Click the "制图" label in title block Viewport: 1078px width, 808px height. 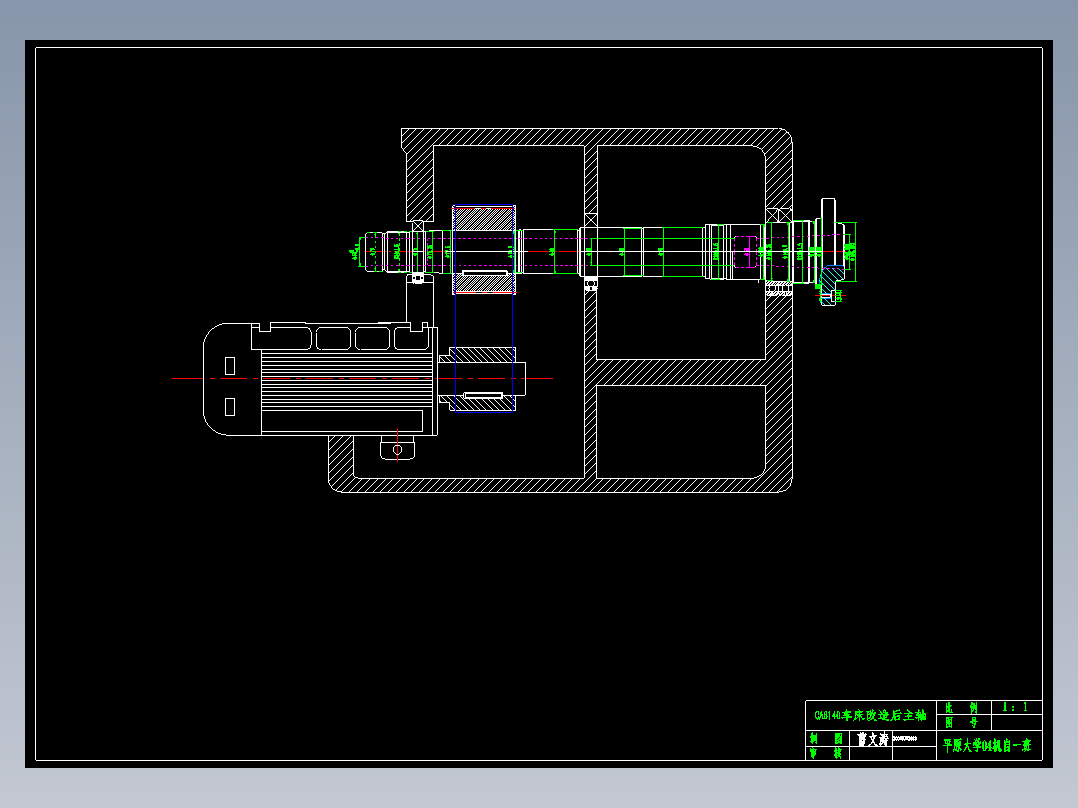[826, 739]
